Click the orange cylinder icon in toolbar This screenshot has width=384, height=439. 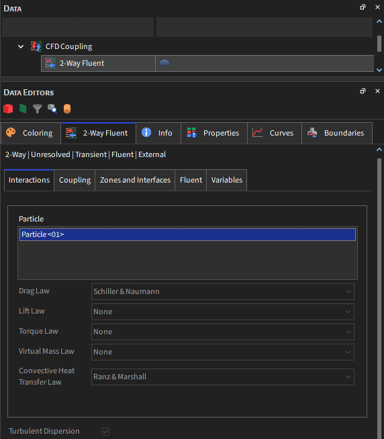[x=67, y=109]
